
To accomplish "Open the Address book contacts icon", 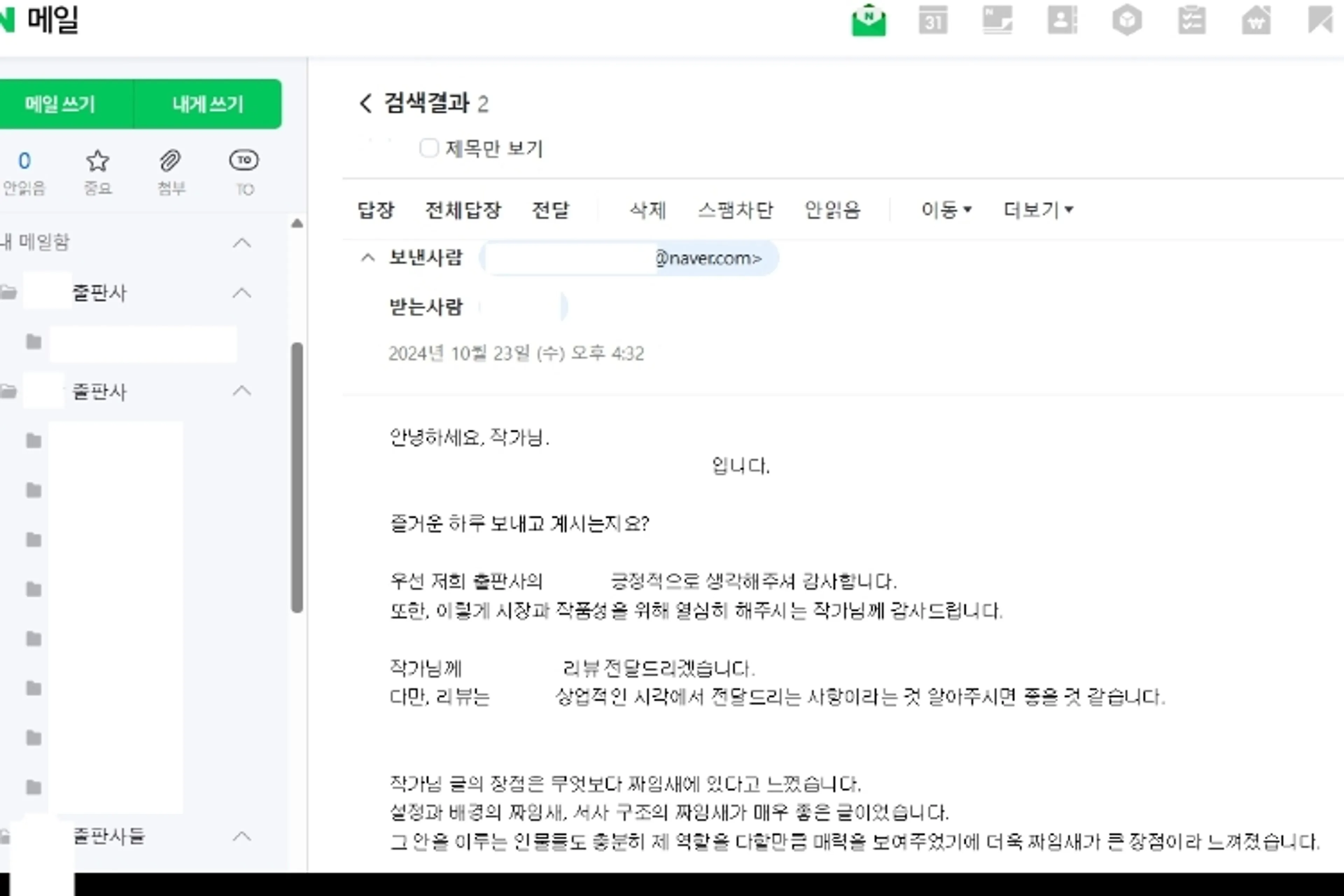I will (1062, 21).
